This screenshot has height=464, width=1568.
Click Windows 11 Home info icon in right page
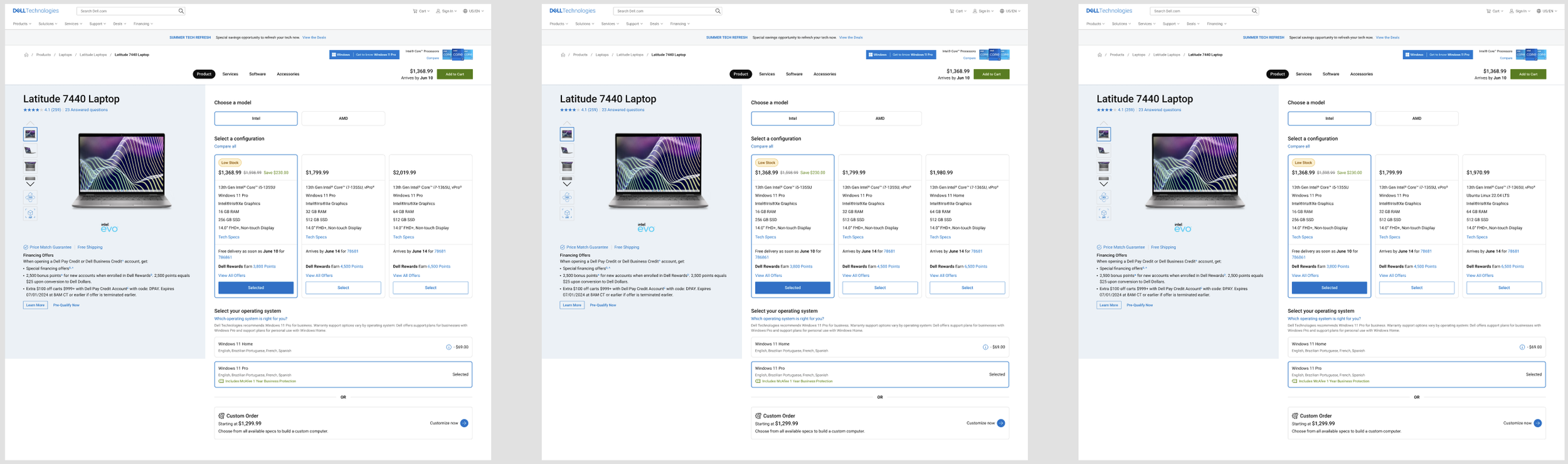(x=1522, y=347)
